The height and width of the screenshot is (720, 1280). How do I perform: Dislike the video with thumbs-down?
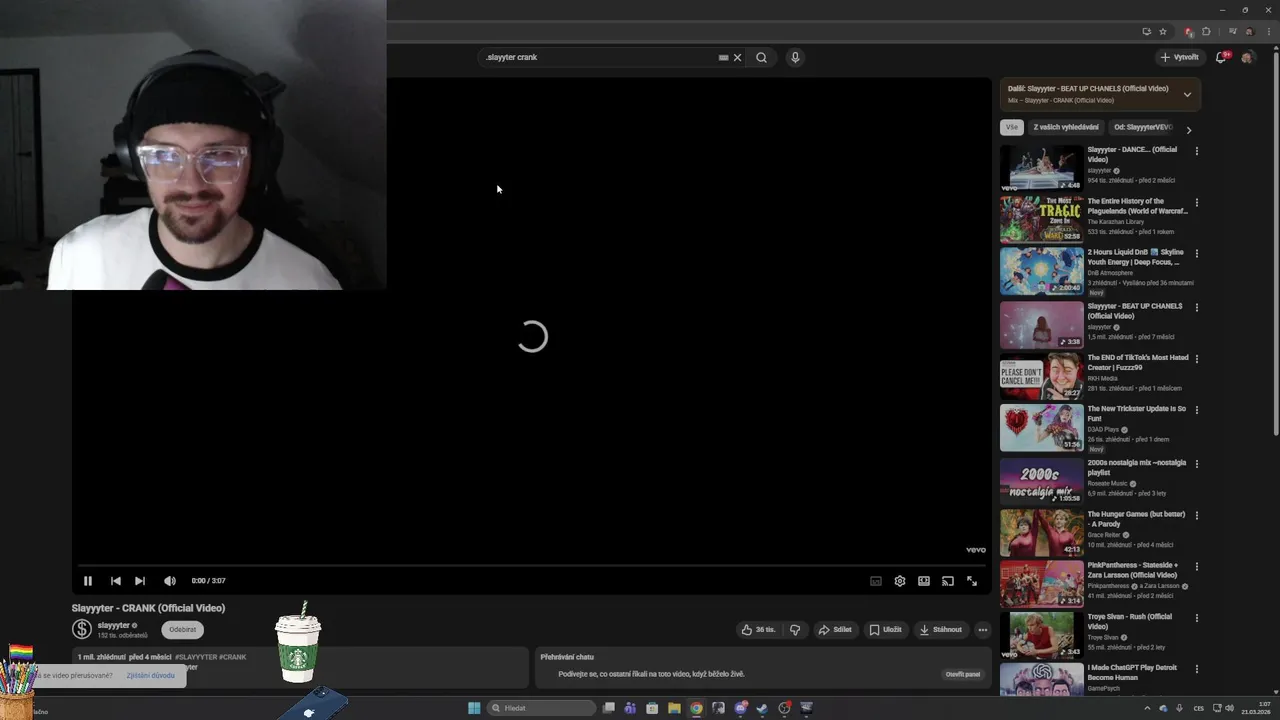tap(795, 630)
